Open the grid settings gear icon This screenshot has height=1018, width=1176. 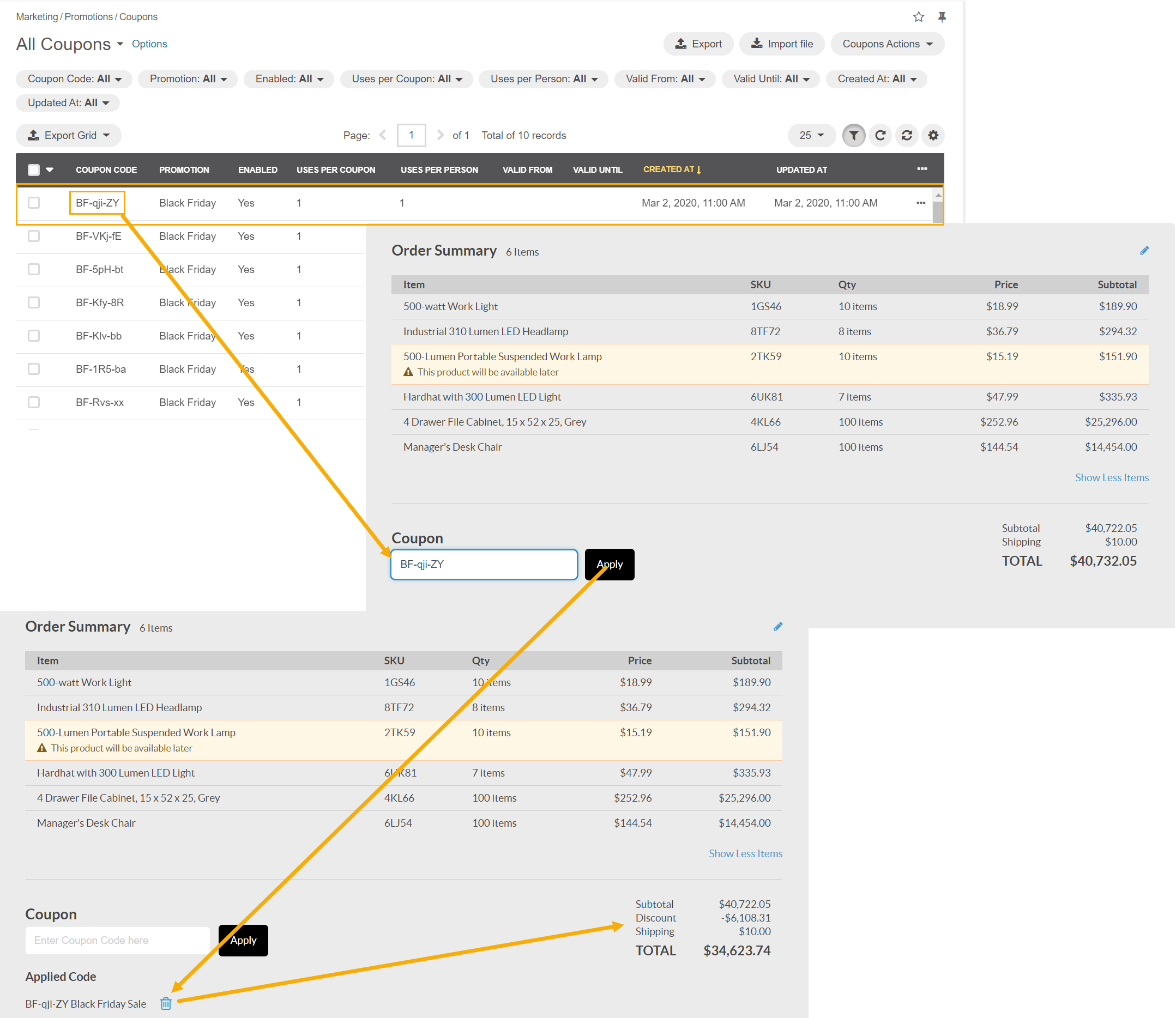tap(933, 135)
